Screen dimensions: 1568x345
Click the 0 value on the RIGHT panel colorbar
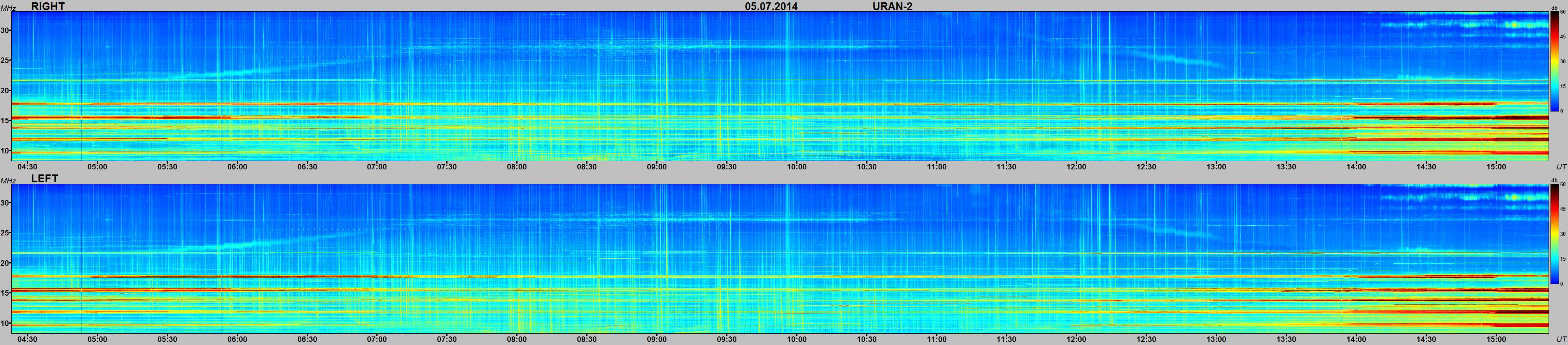pyautogui.click(x=1561, y=112)
